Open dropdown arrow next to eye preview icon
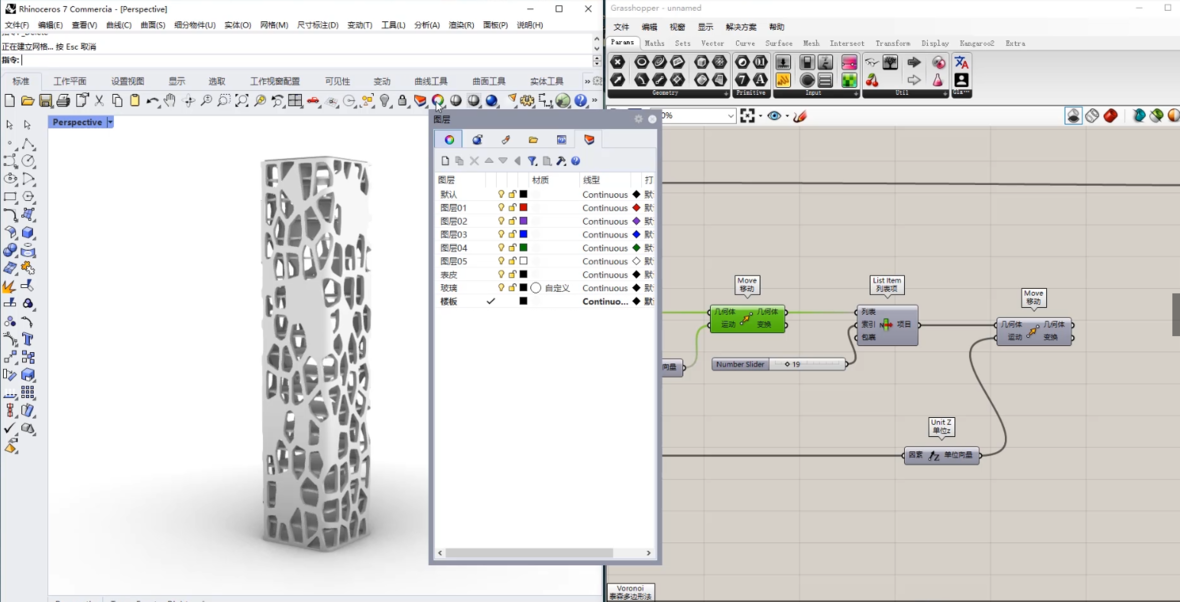 click(x=787, y=116)
